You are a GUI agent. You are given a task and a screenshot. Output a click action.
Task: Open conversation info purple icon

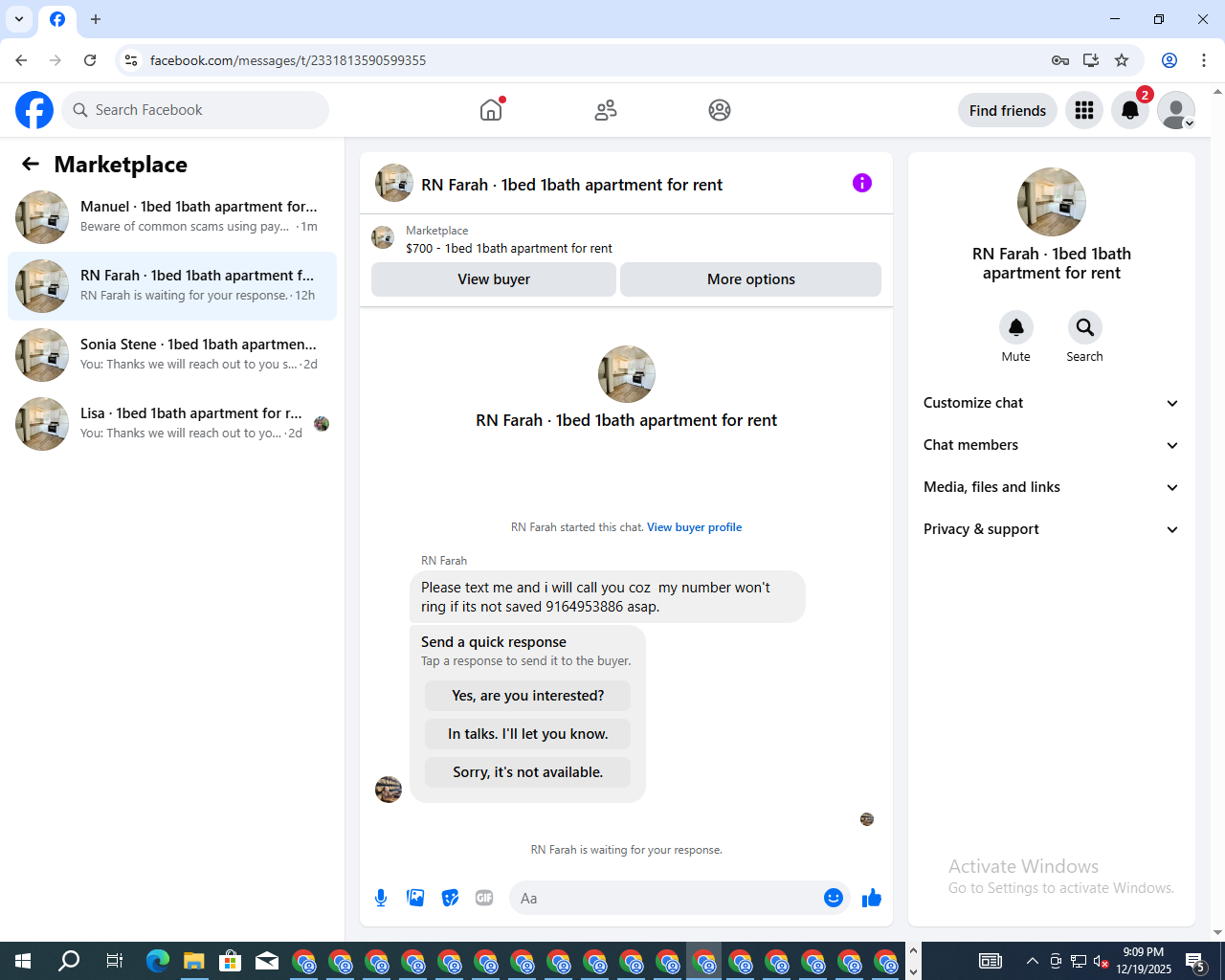pyautogui.click(x=862, y=183)
